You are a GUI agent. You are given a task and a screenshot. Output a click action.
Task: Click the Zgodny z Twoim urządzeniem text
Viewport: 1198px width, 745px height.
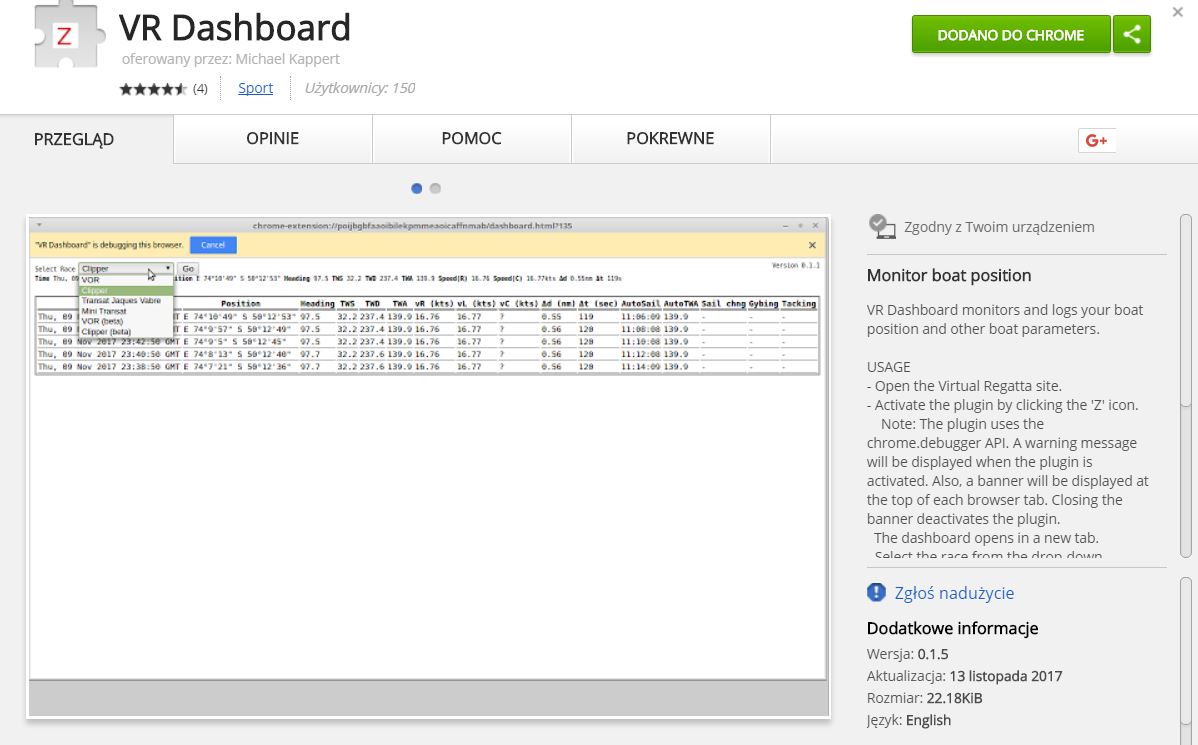[x=999, y=227]
